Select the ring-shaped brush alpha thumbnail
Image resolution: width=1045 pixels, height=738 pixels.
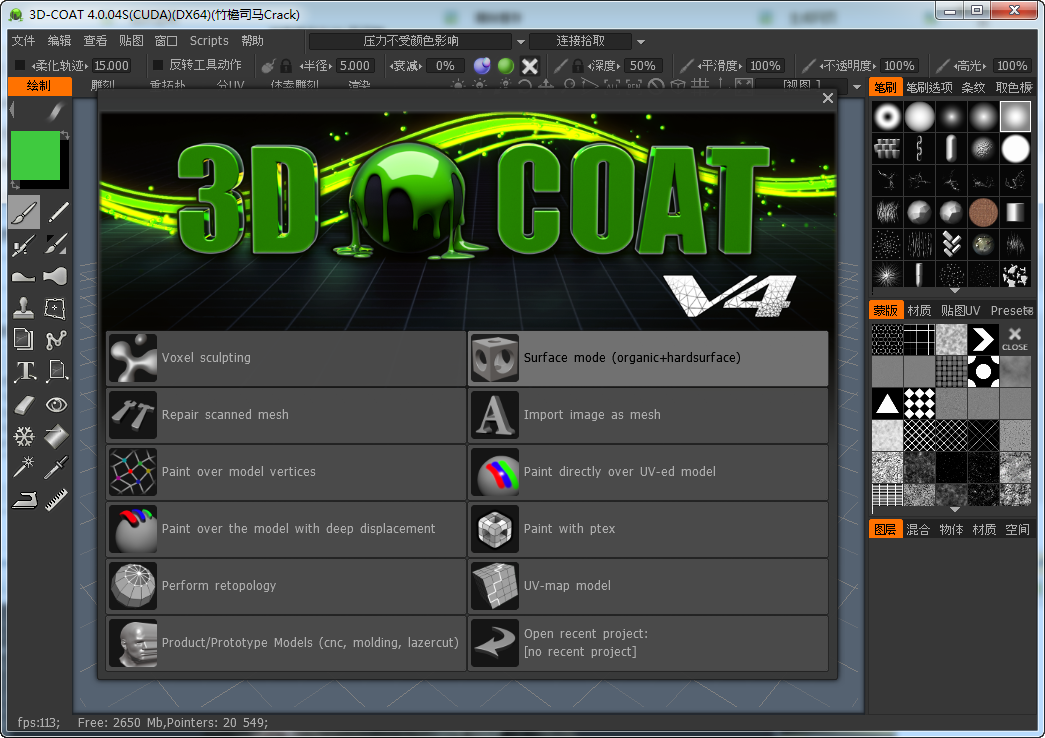pyautogui.click(x=887, y=117)
